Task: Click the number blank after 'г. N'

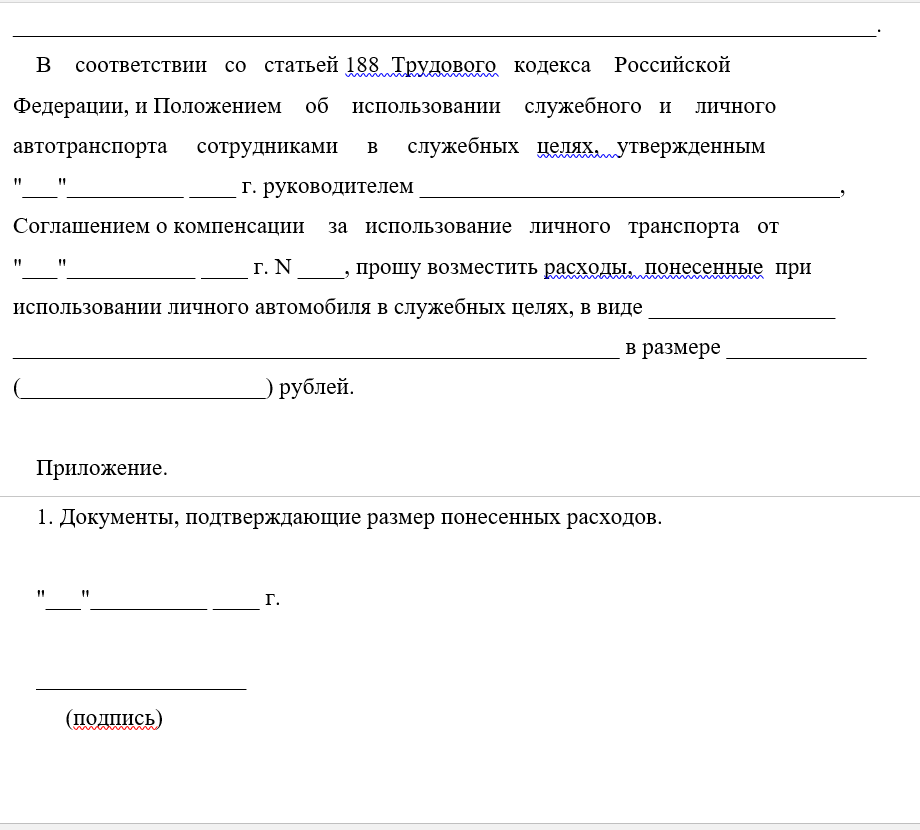Action: tap(320, 268)
